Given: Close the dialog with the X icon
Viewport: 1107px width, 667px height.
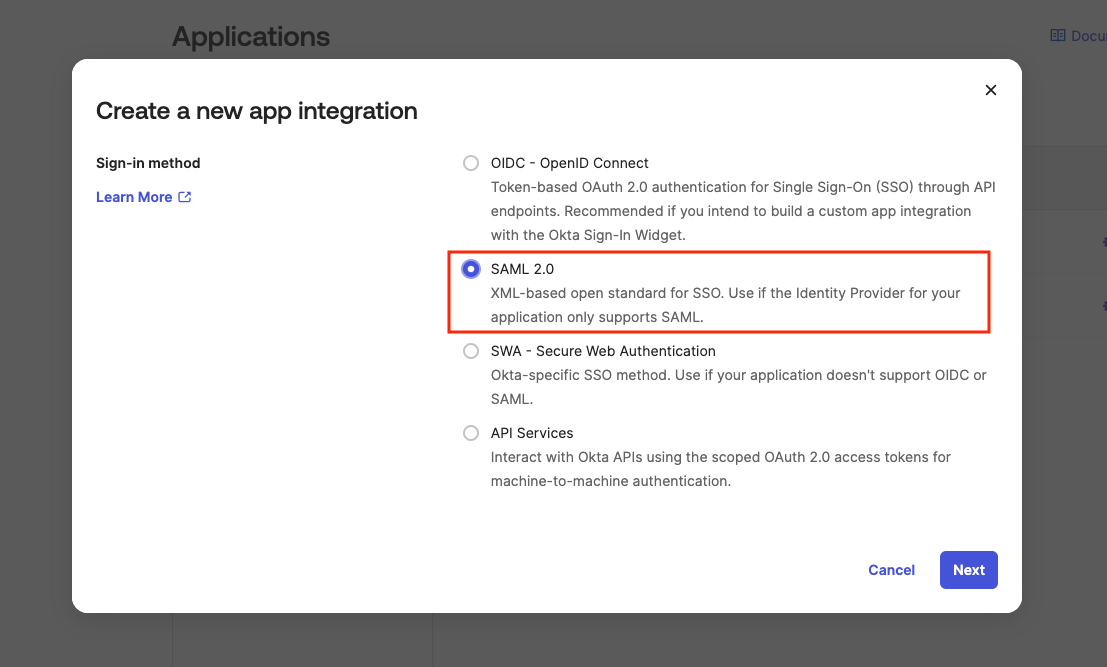Looking at the screenshot, I should [x=991, y=90].
